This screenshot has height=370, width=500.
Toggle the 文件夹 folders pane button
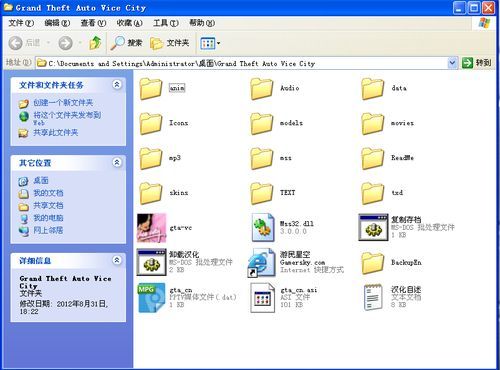(x=170, y=43)
